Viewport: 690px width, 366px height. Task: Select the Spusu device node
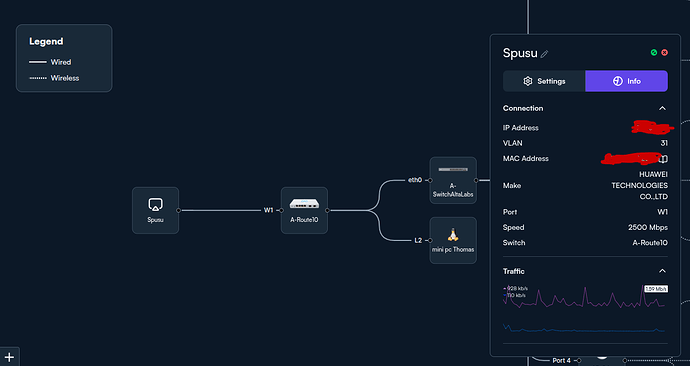(155, 210)
